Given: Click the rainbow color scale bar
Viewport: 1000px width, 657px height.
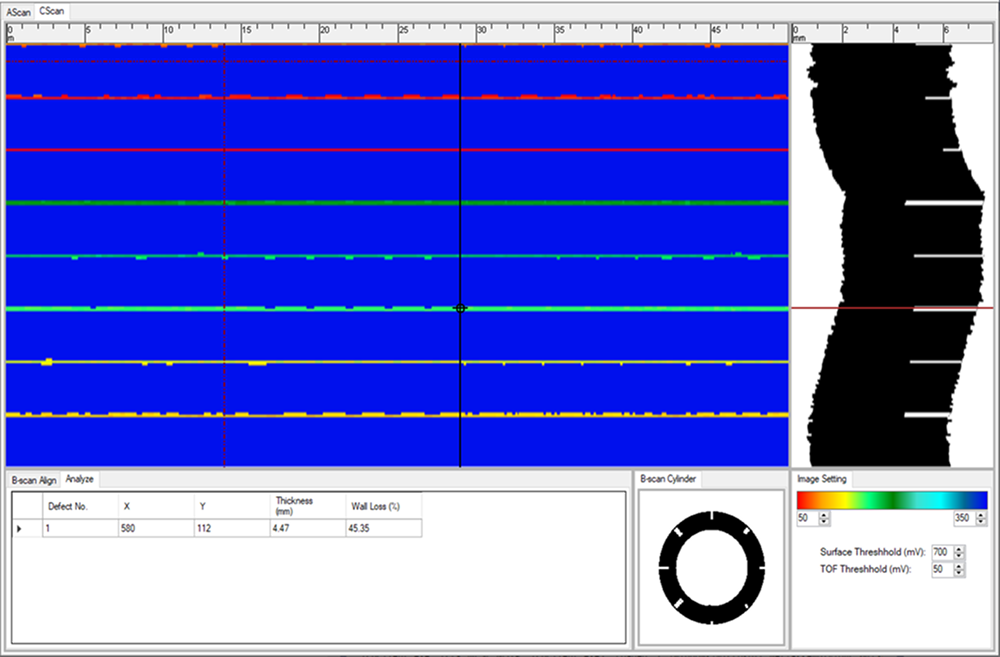Looking at the screenshot, I should click(891, 500).
